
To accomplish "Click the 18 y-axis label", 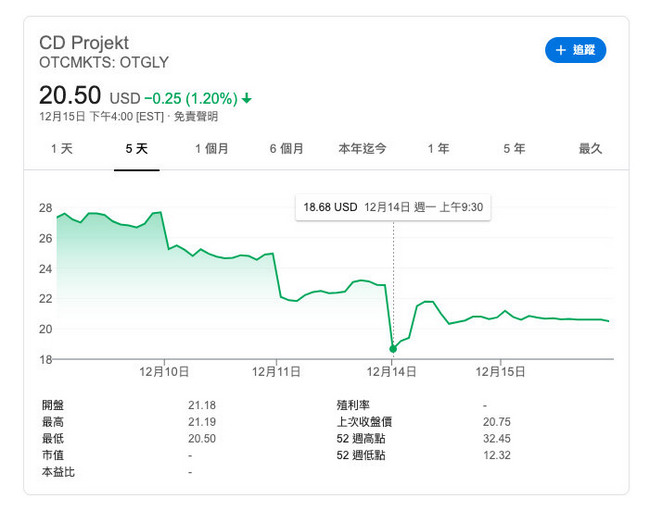I will pos(46,359).
